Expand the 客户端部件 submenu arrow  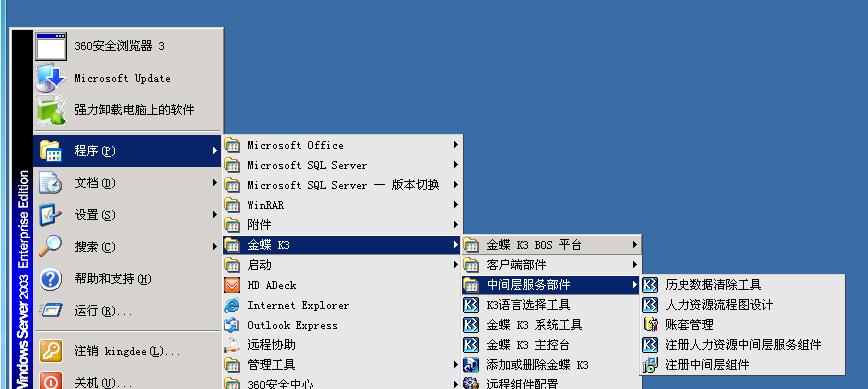point(634,265)
